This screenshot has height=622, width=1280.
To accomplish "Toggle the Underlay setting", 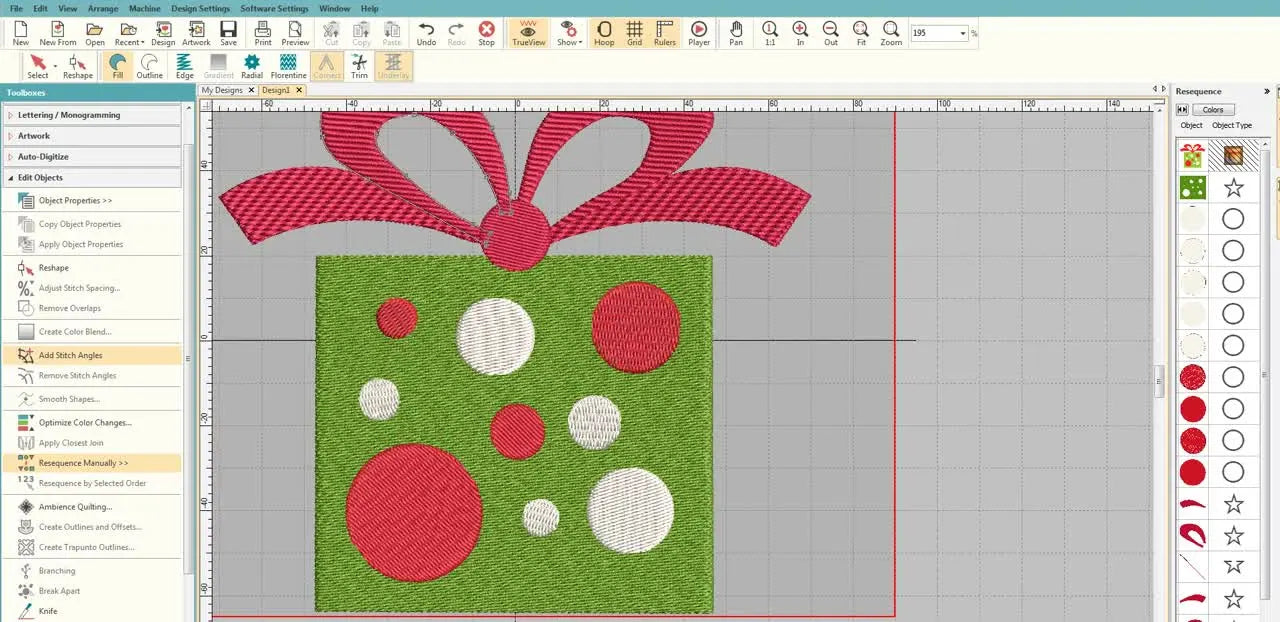I will [394, 66].
